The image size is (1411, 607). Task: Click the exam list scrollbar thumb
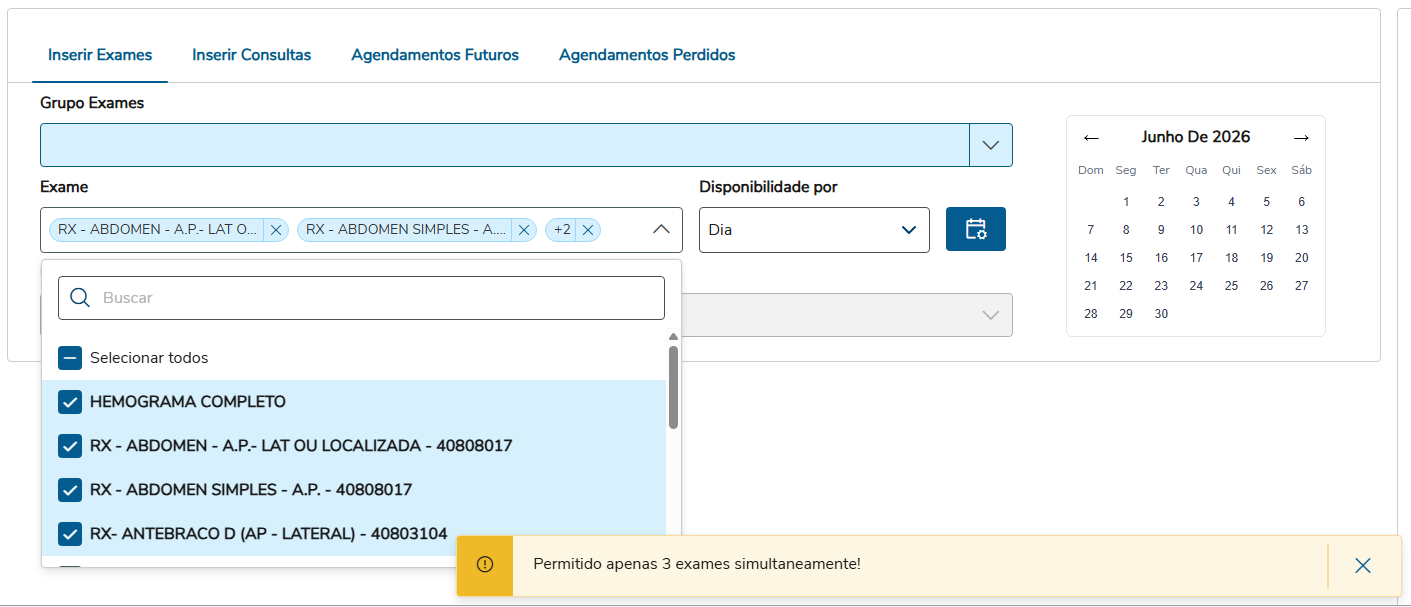673,387
